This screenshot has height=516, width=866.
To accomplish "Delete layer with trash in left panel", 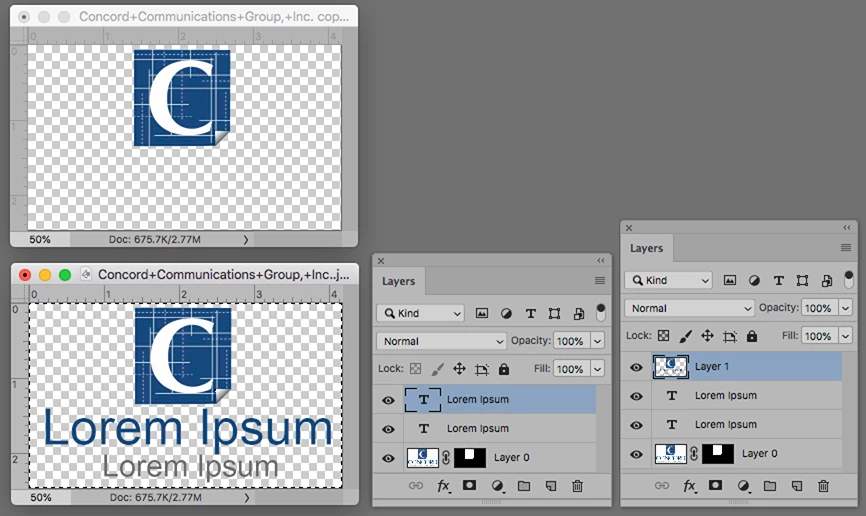I will 577,486.
